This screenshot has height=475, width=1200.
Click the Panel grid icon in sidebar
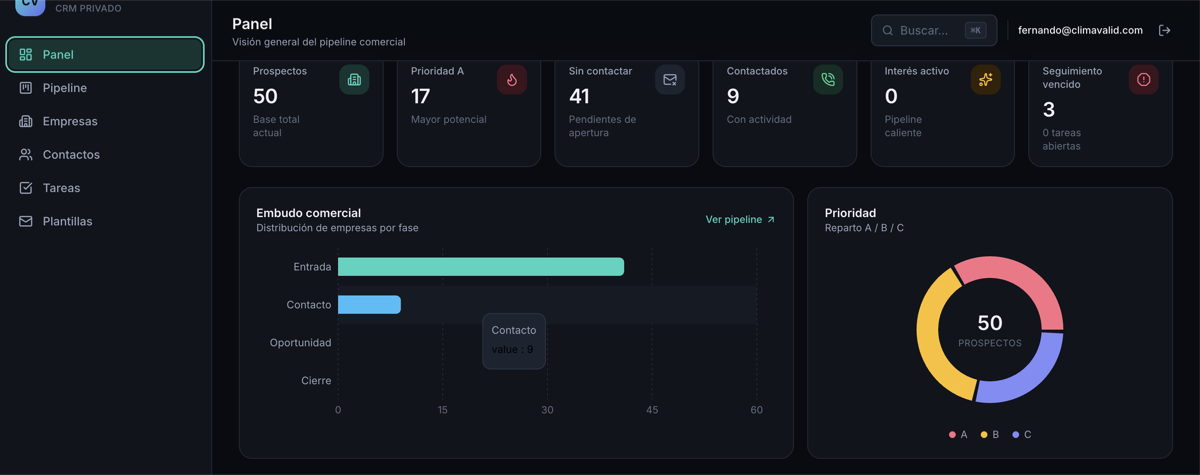26,55
